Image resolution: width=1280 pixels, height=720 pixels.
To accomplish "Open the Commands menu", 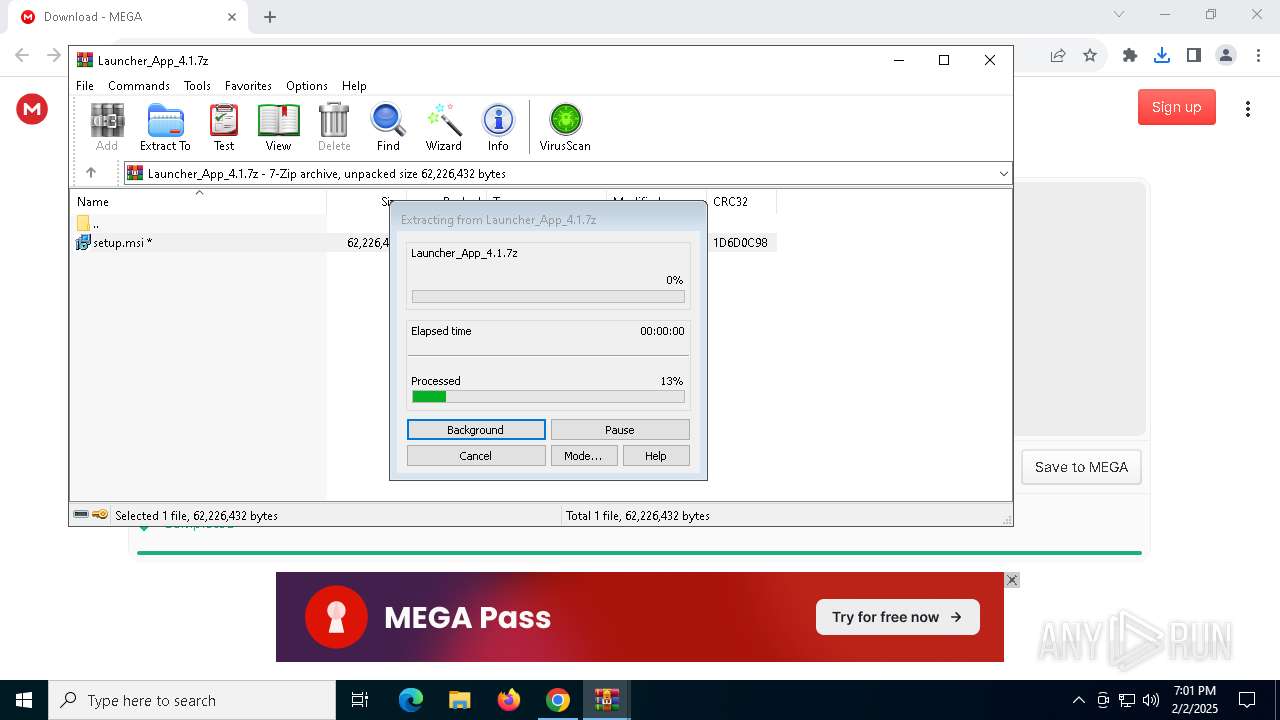I will click(x=139, y=86).
